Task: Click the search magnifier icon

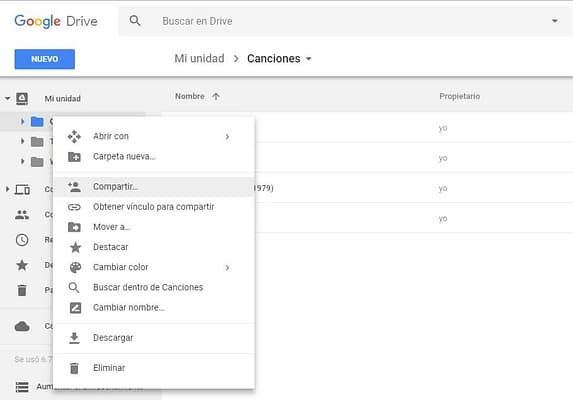Action: pyautogui.click(x=135, y=21)
